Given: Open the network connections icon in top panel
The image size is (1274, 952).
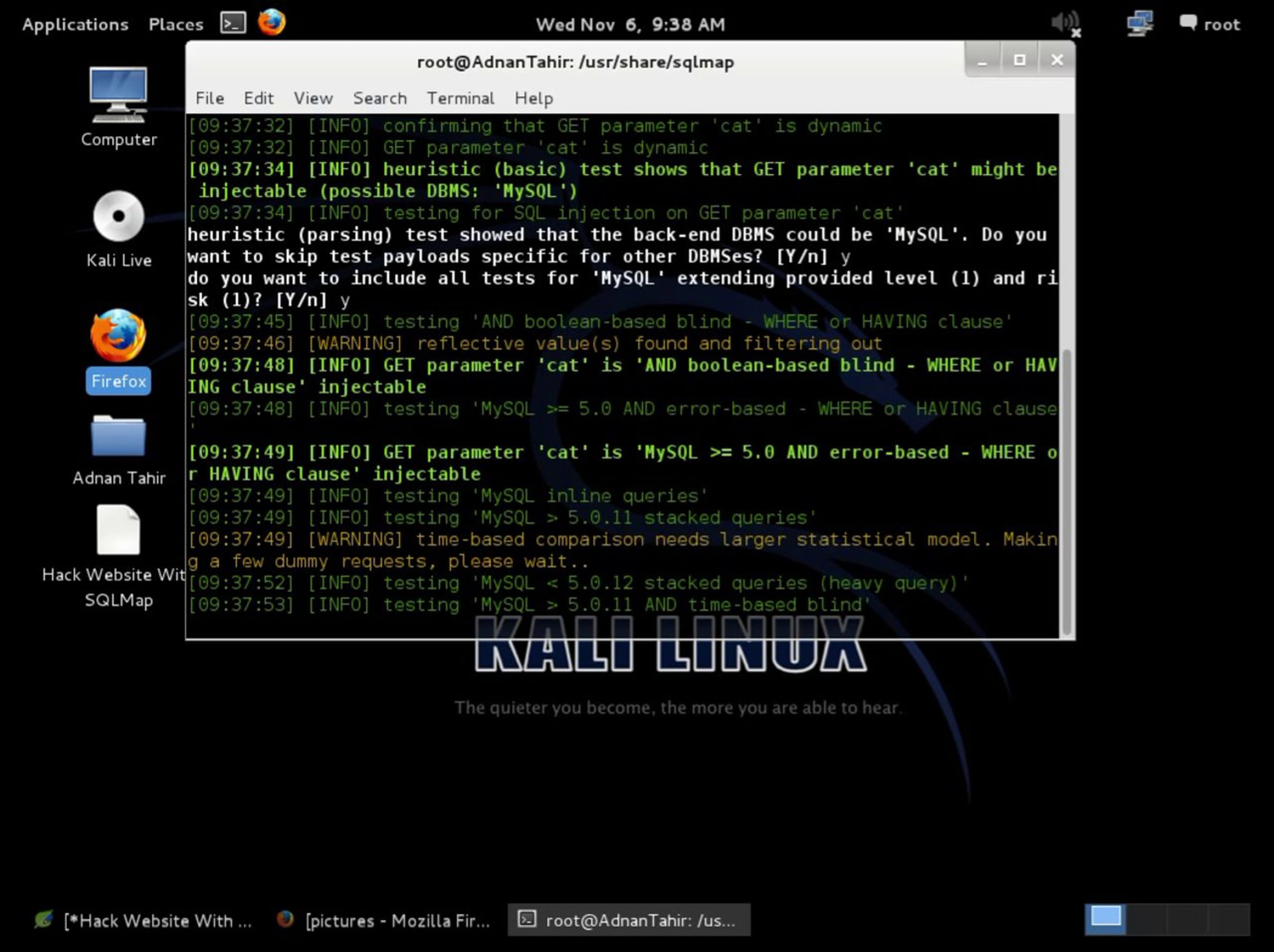Looking at the screenshot, I should coord(1140,23).
